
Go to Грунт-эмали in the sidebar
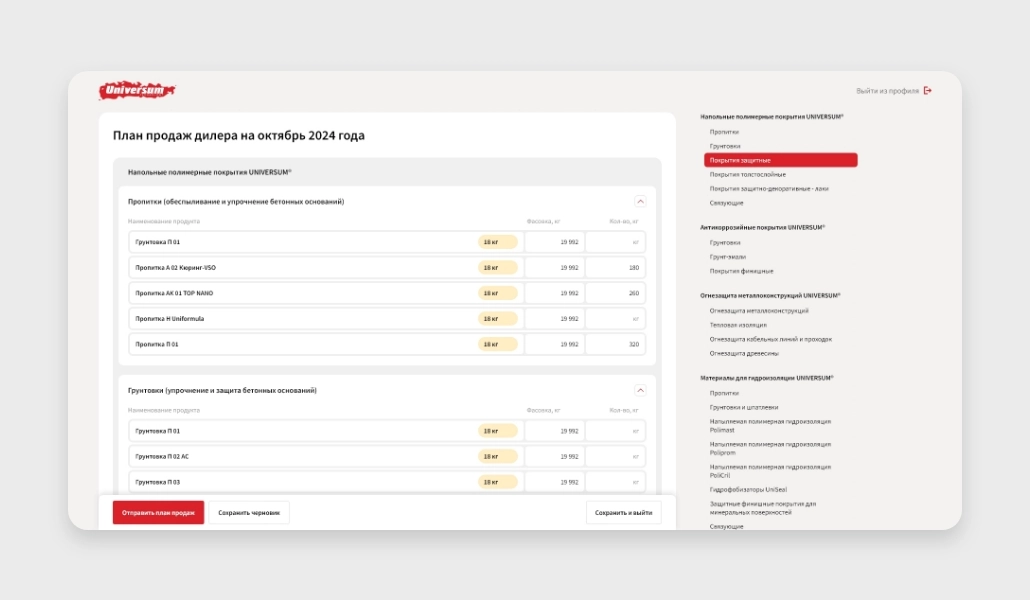[x=728, y=257]
